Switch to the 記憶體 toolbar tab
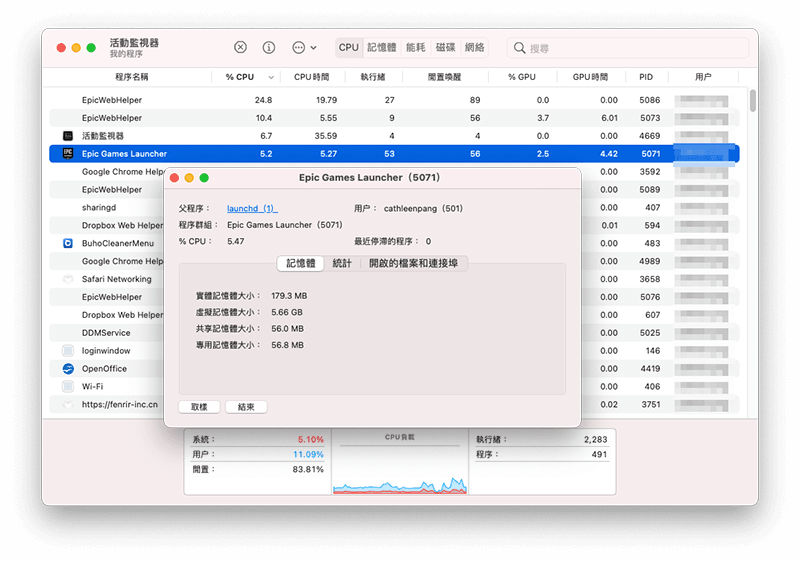800x561 pixels. (382, 47)
